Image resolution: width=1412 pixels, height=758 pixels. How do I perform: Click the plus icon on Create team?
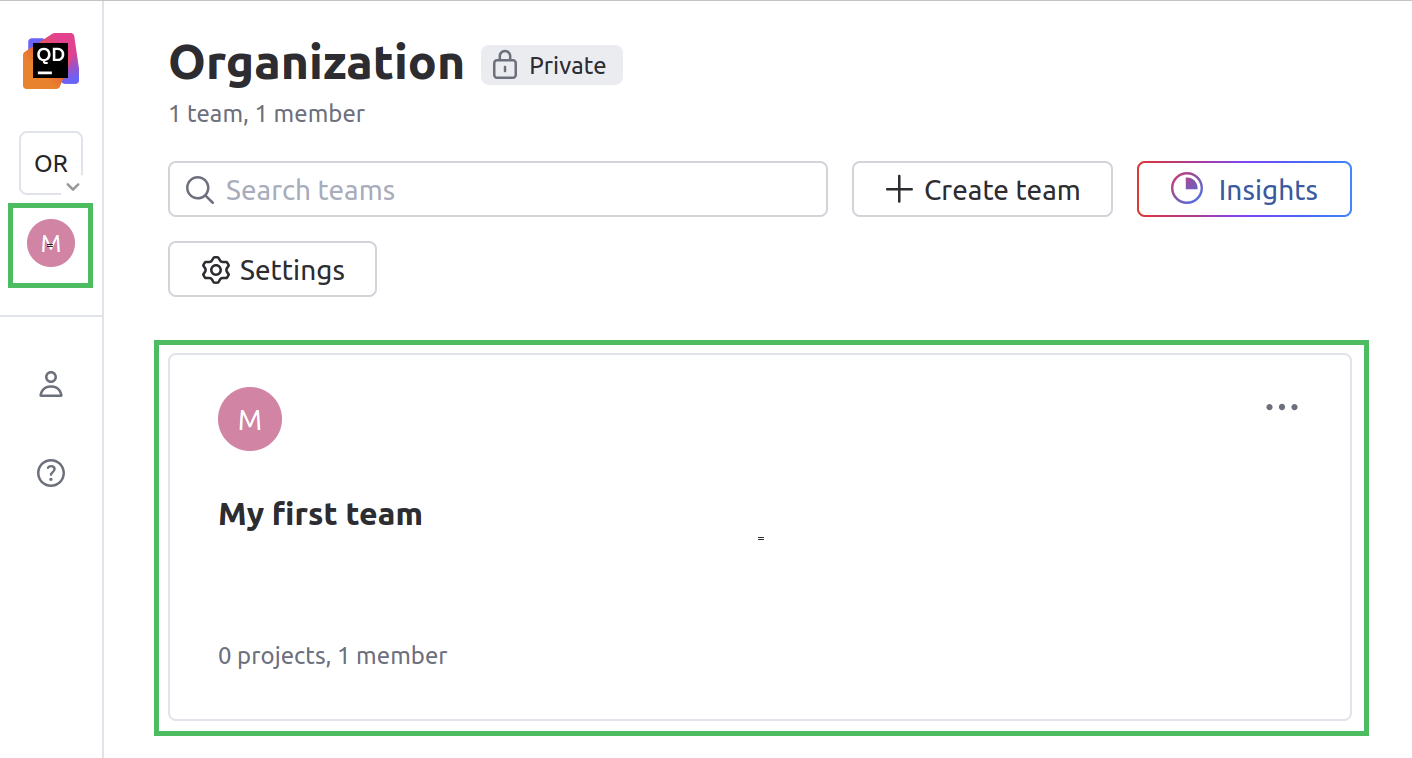[x=898, y=189]
